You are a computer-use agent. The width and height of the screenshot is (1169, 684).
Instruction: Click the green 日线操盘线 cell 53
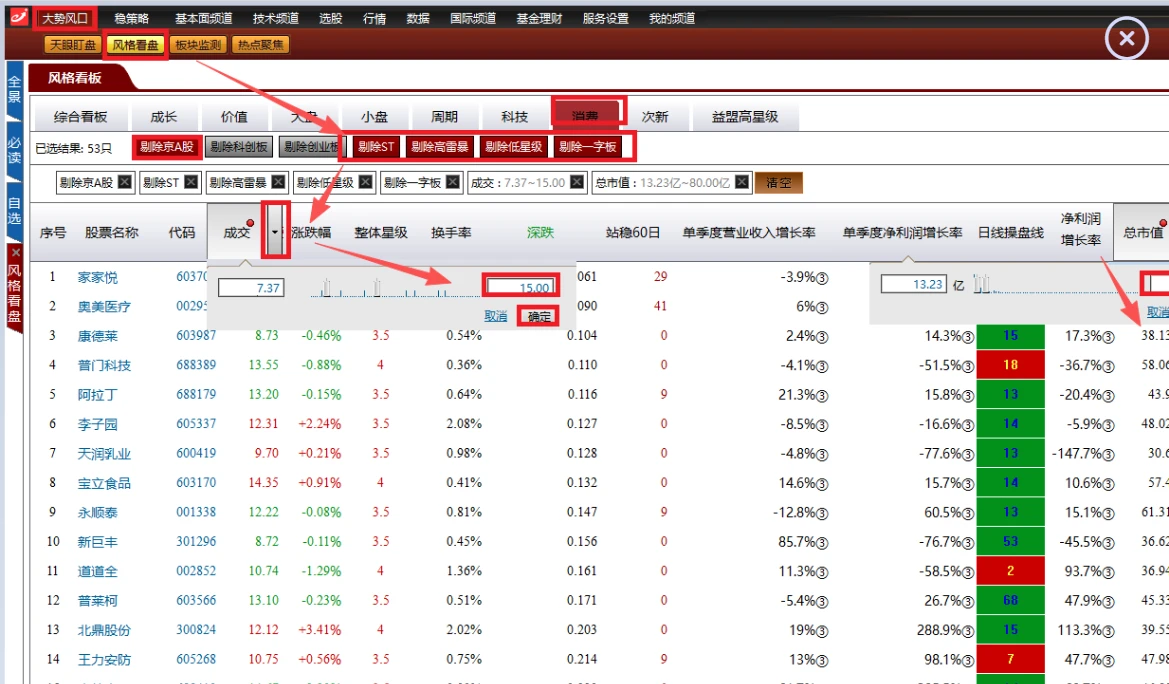click(1010, 542)
